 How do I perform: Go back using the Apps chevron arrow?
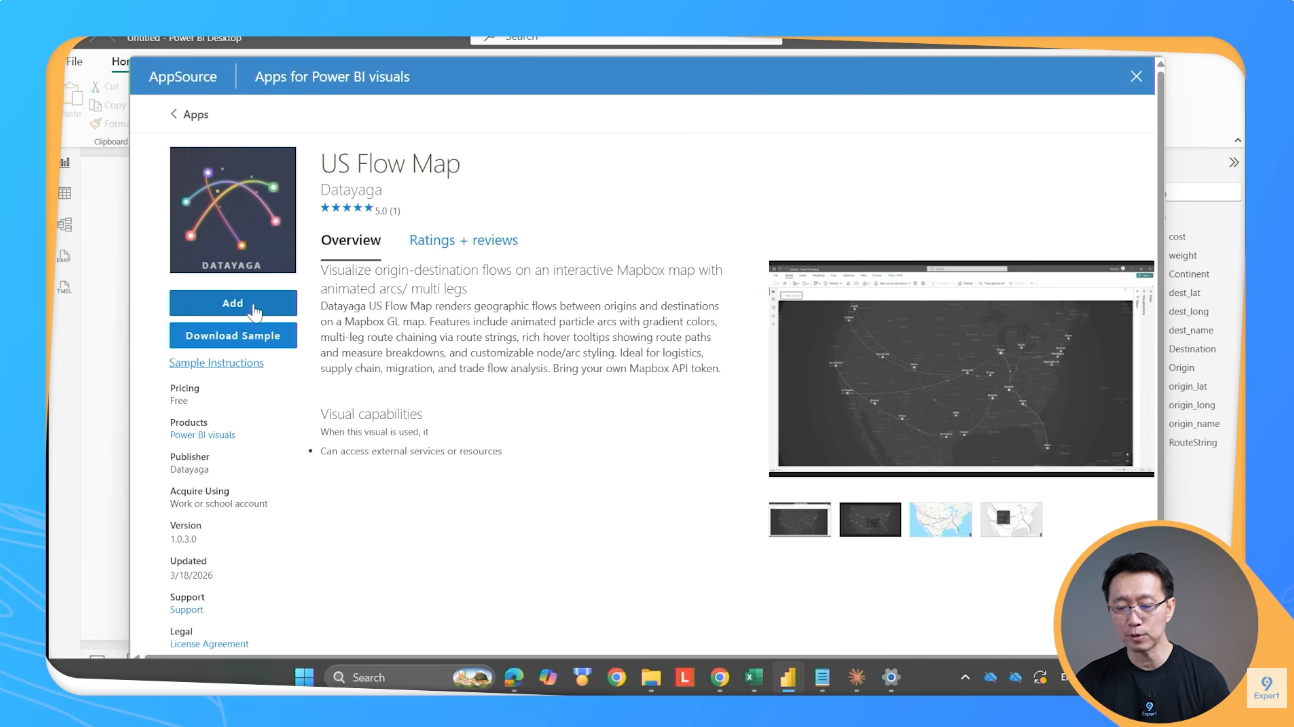click(174, 114)
